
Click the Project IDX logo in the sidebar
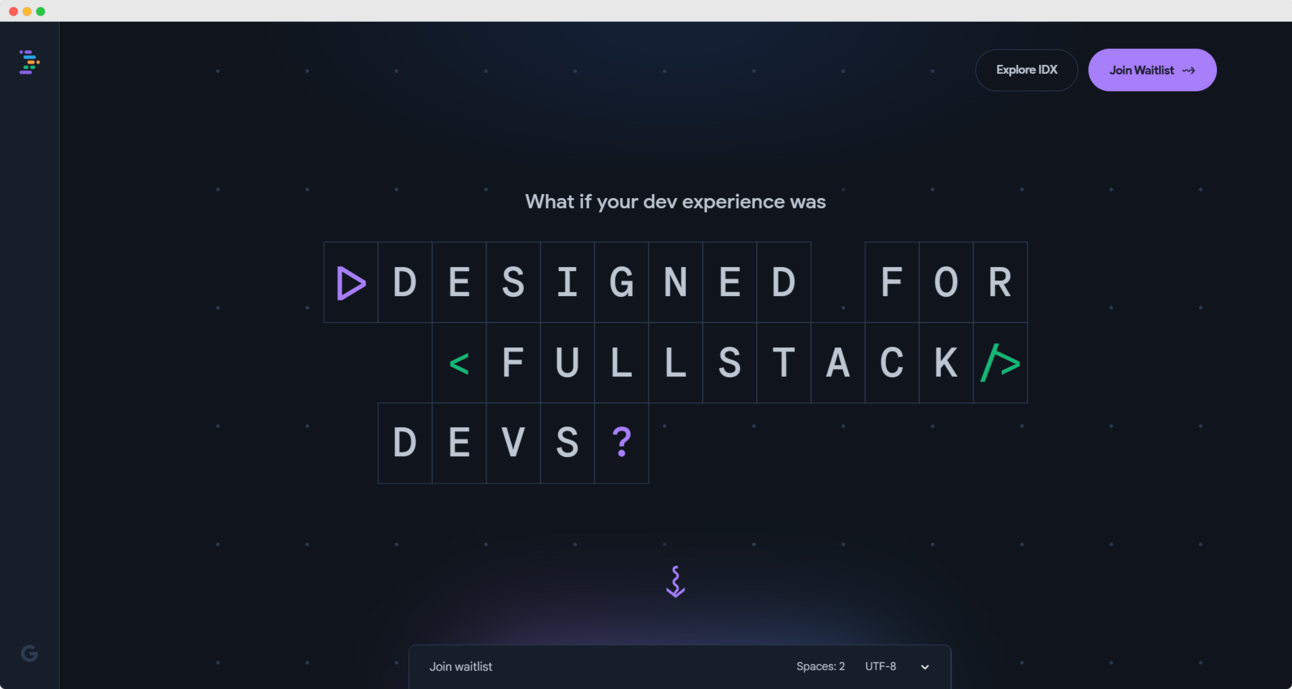29,62
